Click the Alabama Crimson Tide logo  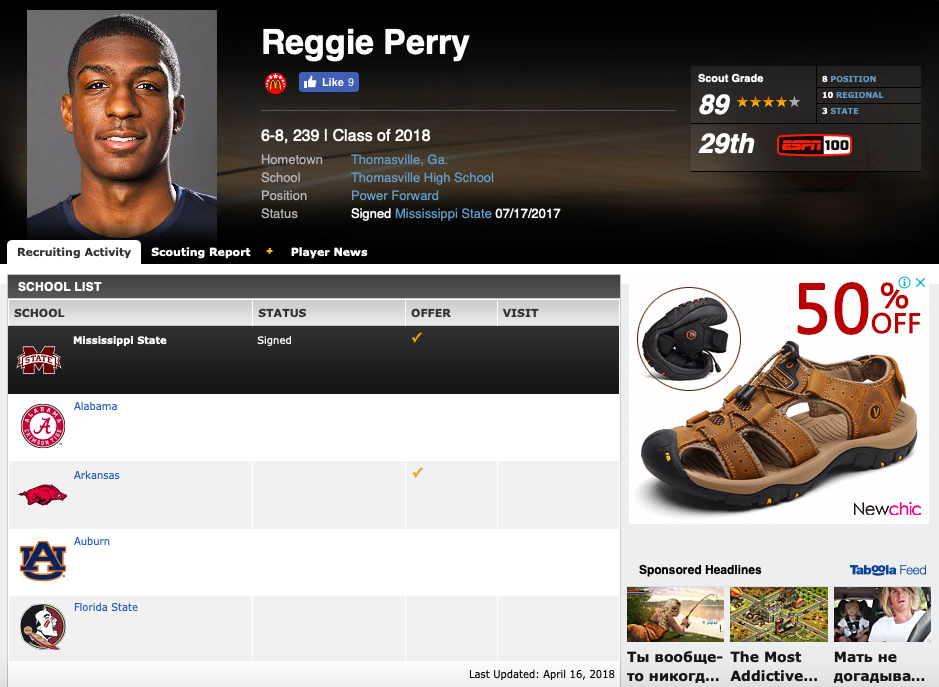coord(43,426)
